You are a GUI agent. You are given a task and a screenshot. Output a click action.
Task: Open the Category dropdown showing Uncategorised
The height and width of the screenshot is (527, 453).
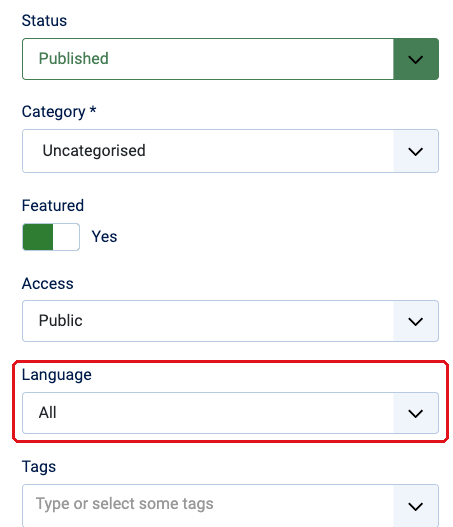coord(230,151)
